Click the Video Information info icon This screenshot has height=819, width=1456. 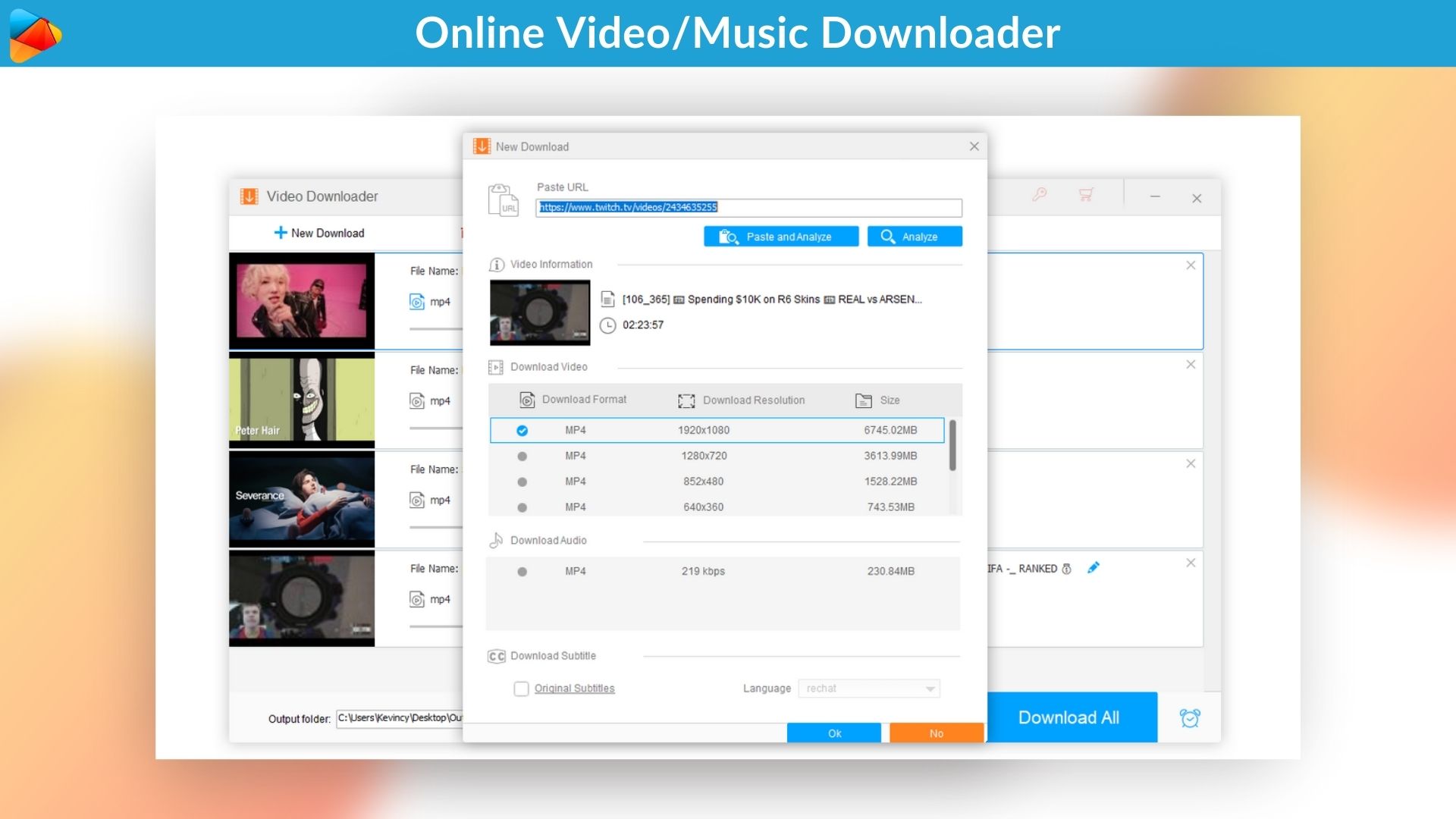(496, 265)
